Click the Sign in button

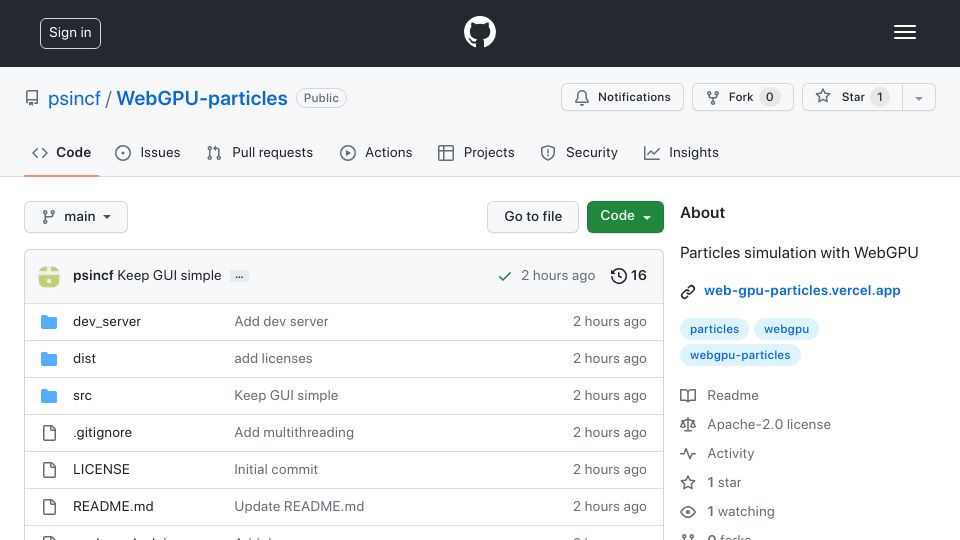pos(70,33)
